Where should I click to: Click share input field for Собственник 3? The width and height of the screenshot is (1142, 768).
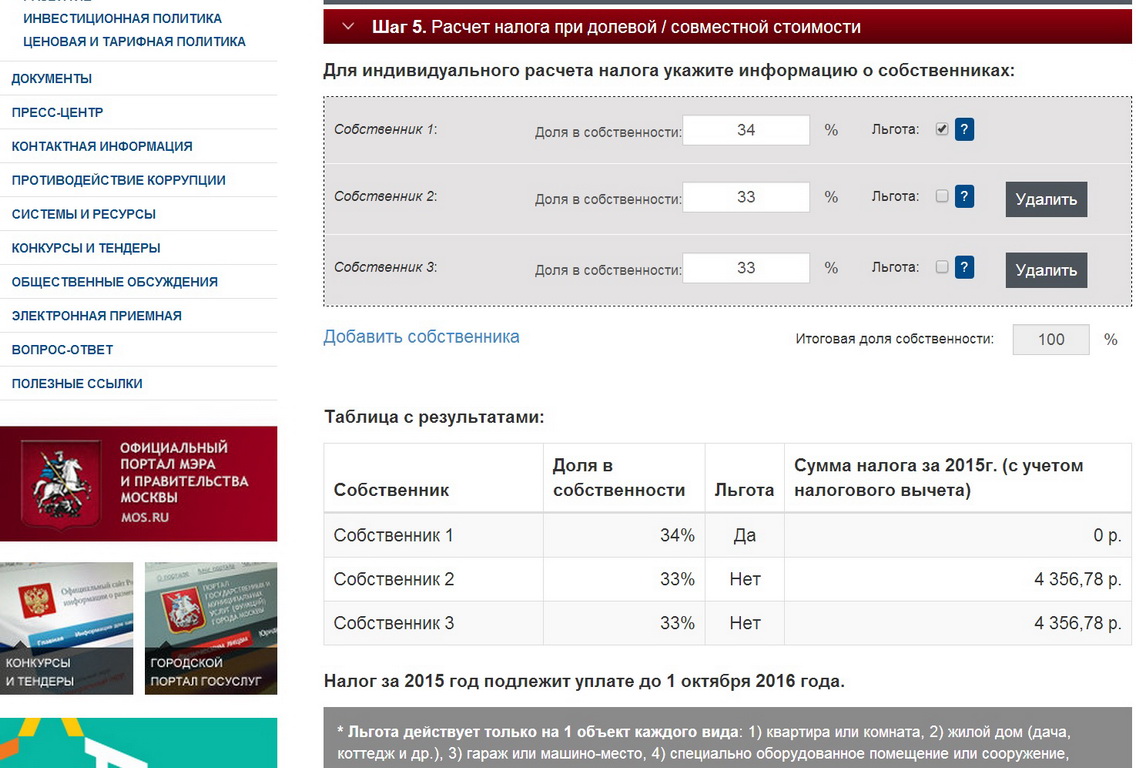(746, 268)
